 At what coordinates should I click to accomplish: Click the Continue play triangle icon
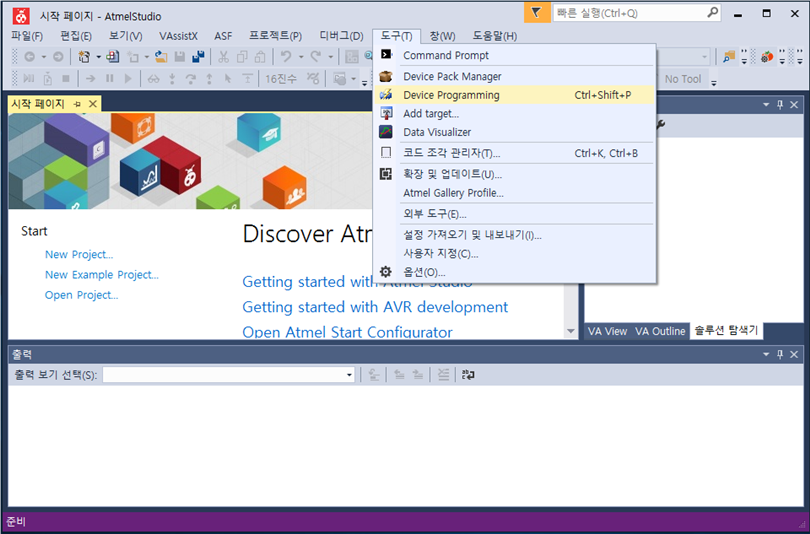128,78
